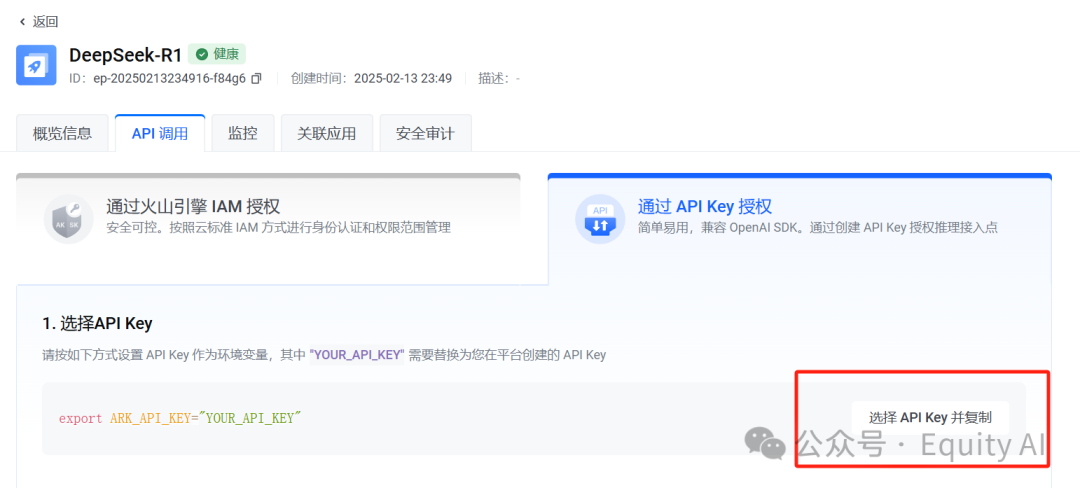Open the 概览信息 tab
The image size is (1080, 488).
point(62,134)
